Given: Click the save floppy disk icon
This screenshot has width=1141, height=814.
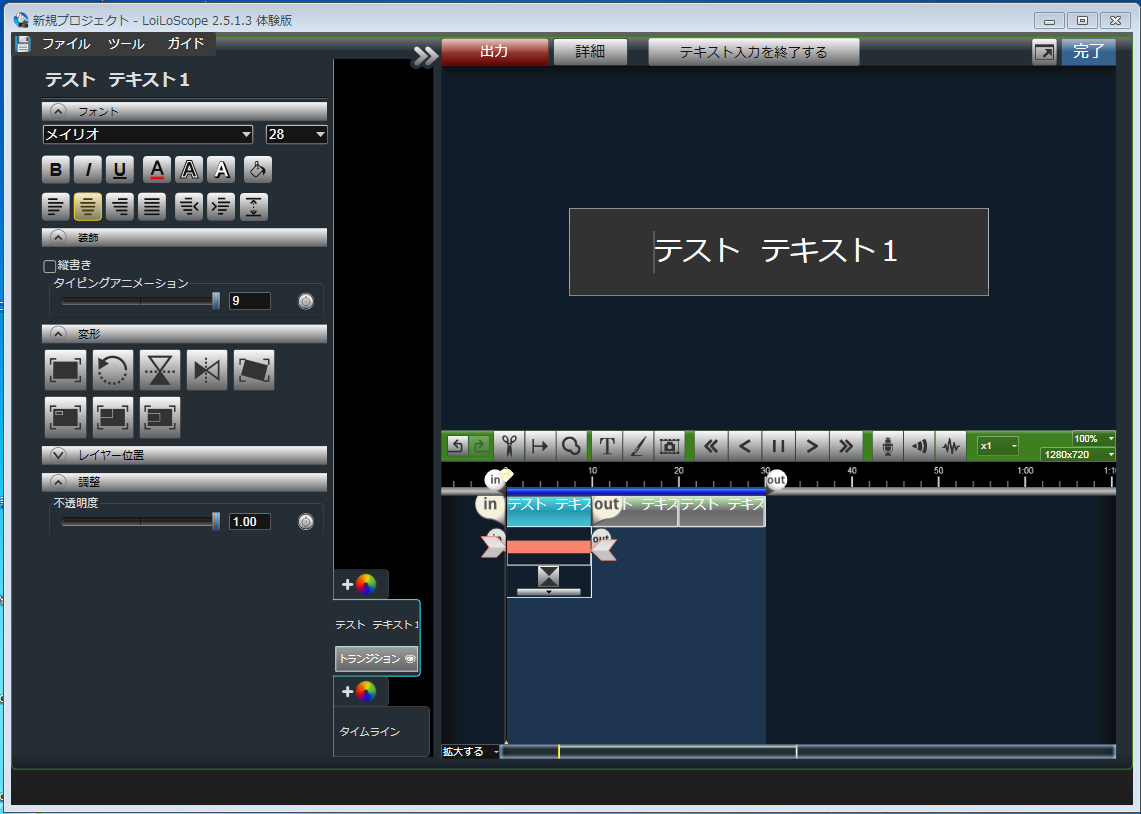Looking at the screenshot, I should coord(23,44).
